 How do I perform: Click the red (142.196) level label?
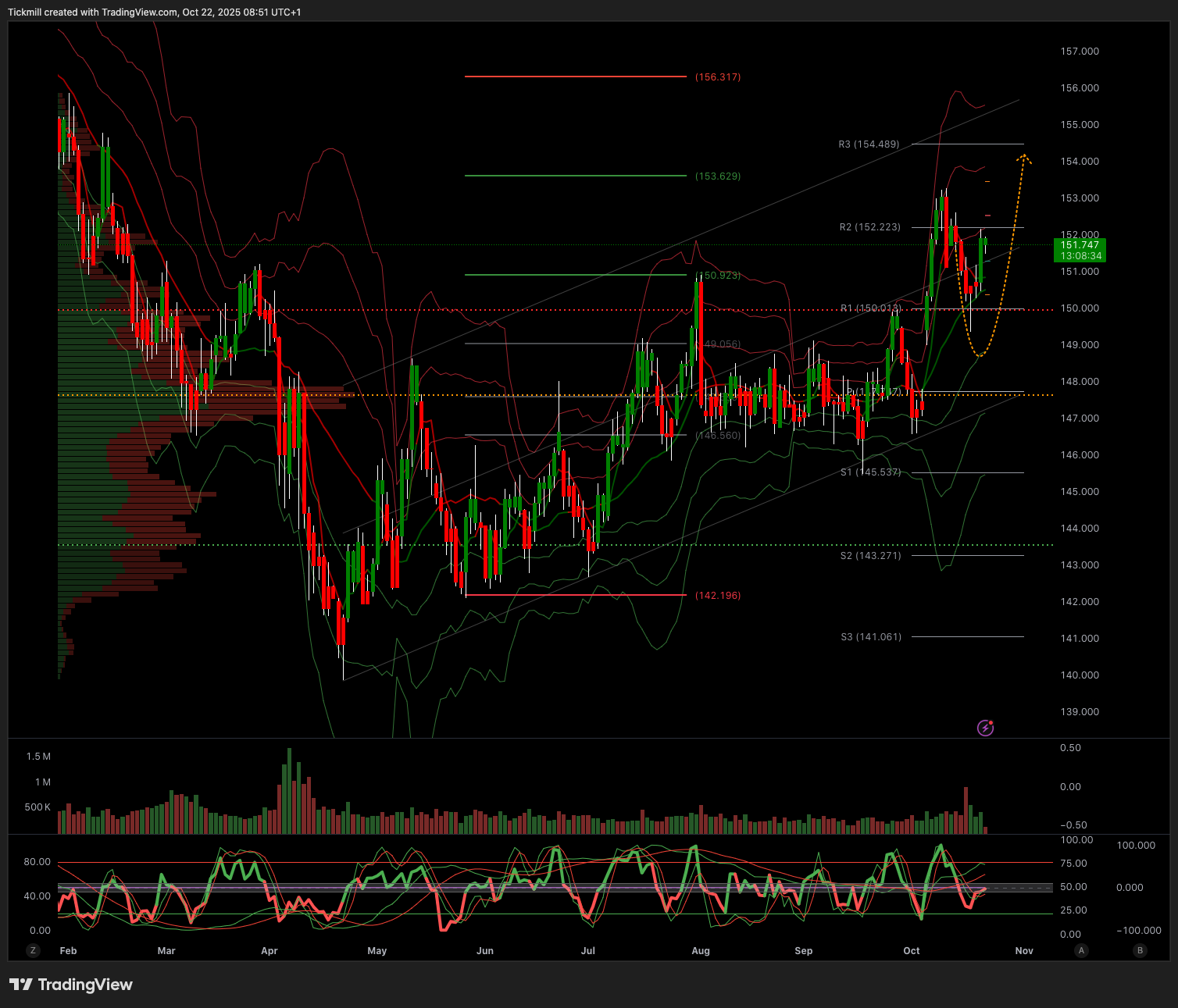pos(718,596)
